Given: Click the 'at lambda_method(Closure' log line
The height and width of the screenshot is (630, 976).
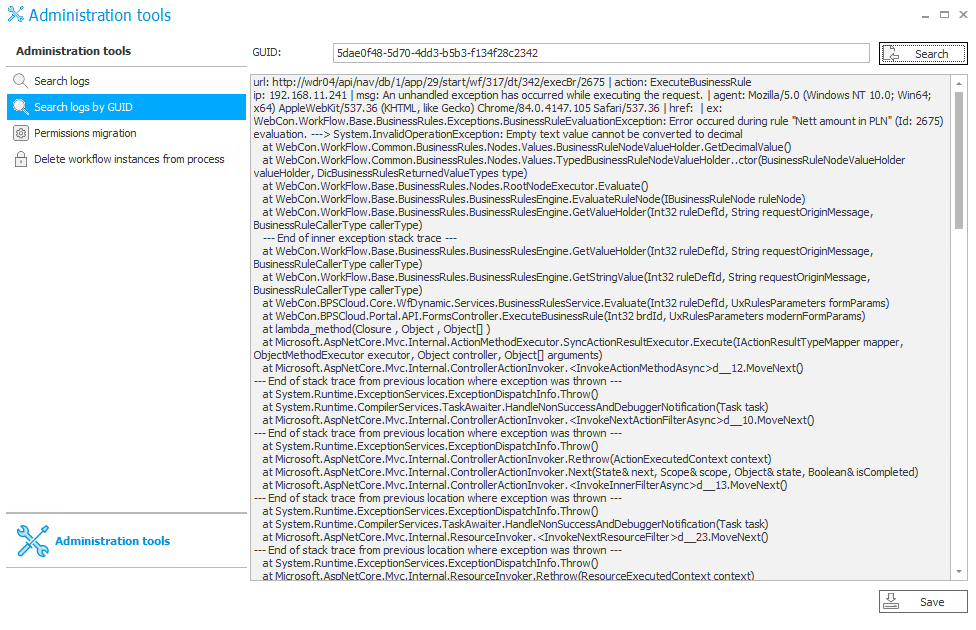Looking at the screenshot, I should [x=376, y=329].
